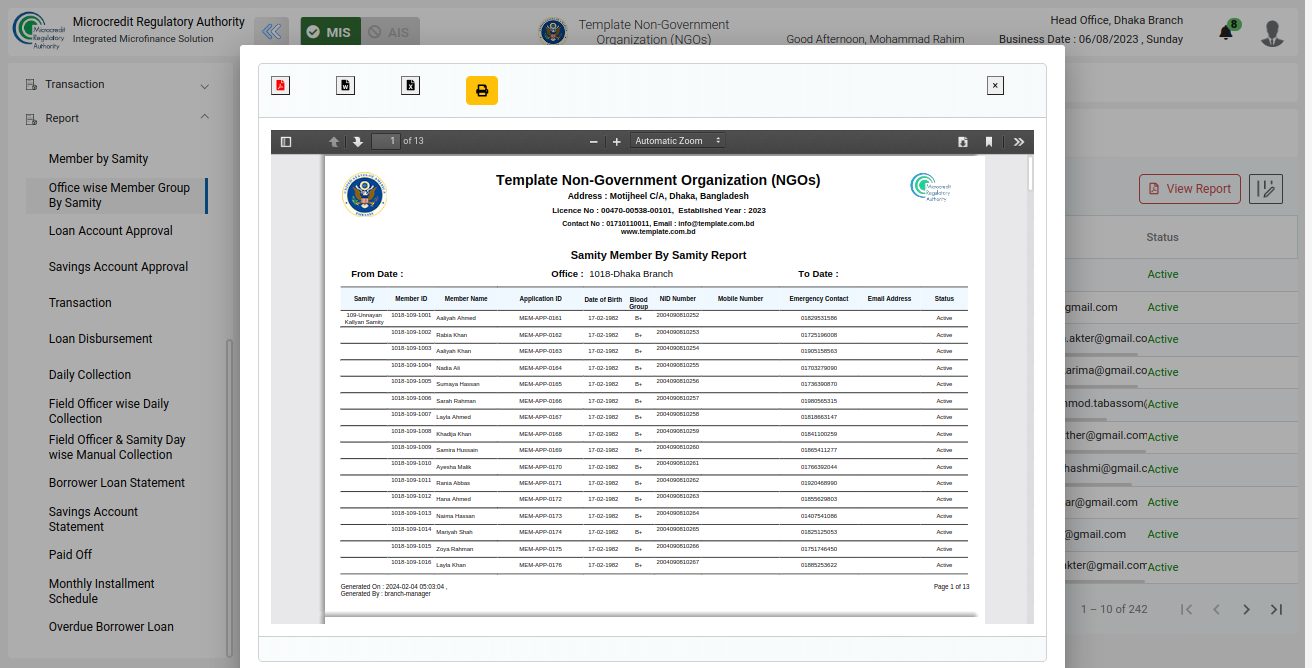Viewport: 1312px width, 668px height.
Task: Open Paid Off report
Action: point(70,555)
